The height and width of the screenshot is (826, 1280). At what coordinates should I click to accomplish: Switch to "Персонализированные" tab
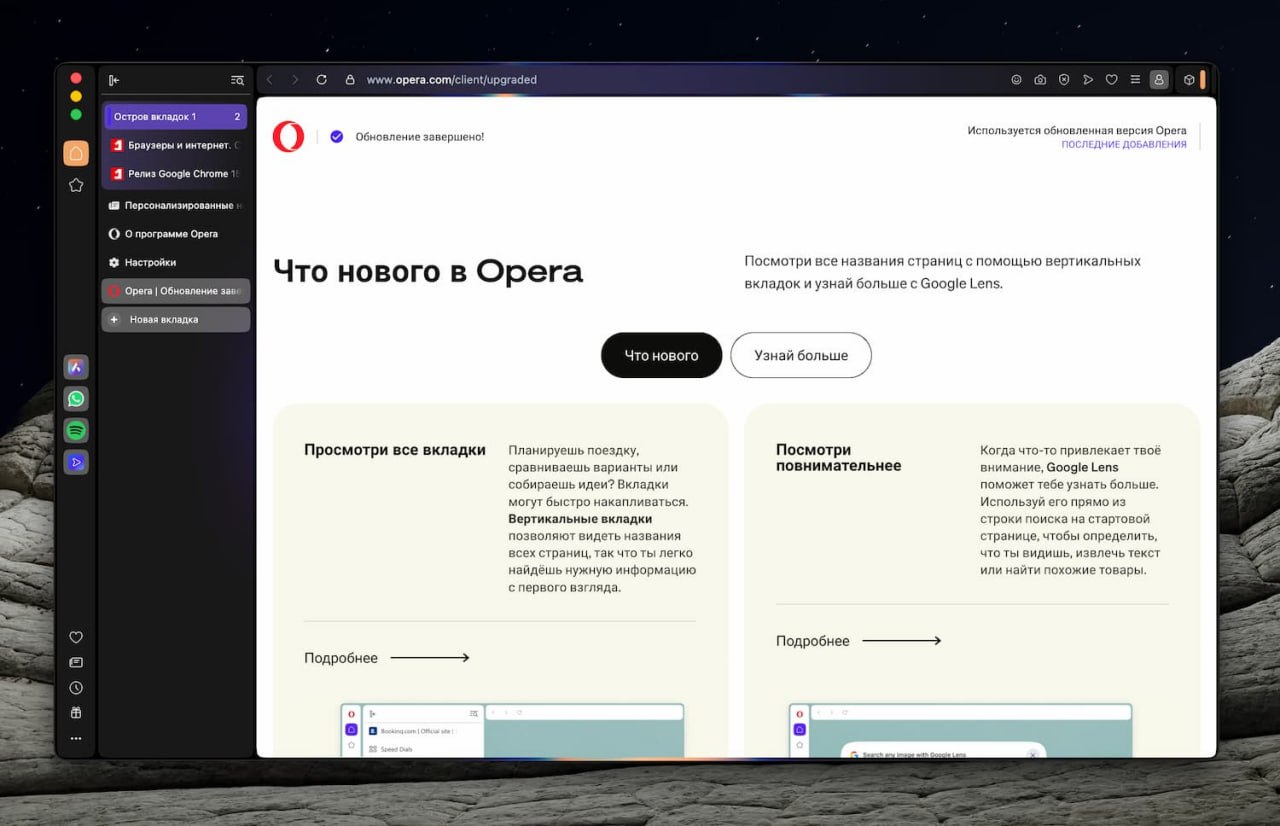175,205
